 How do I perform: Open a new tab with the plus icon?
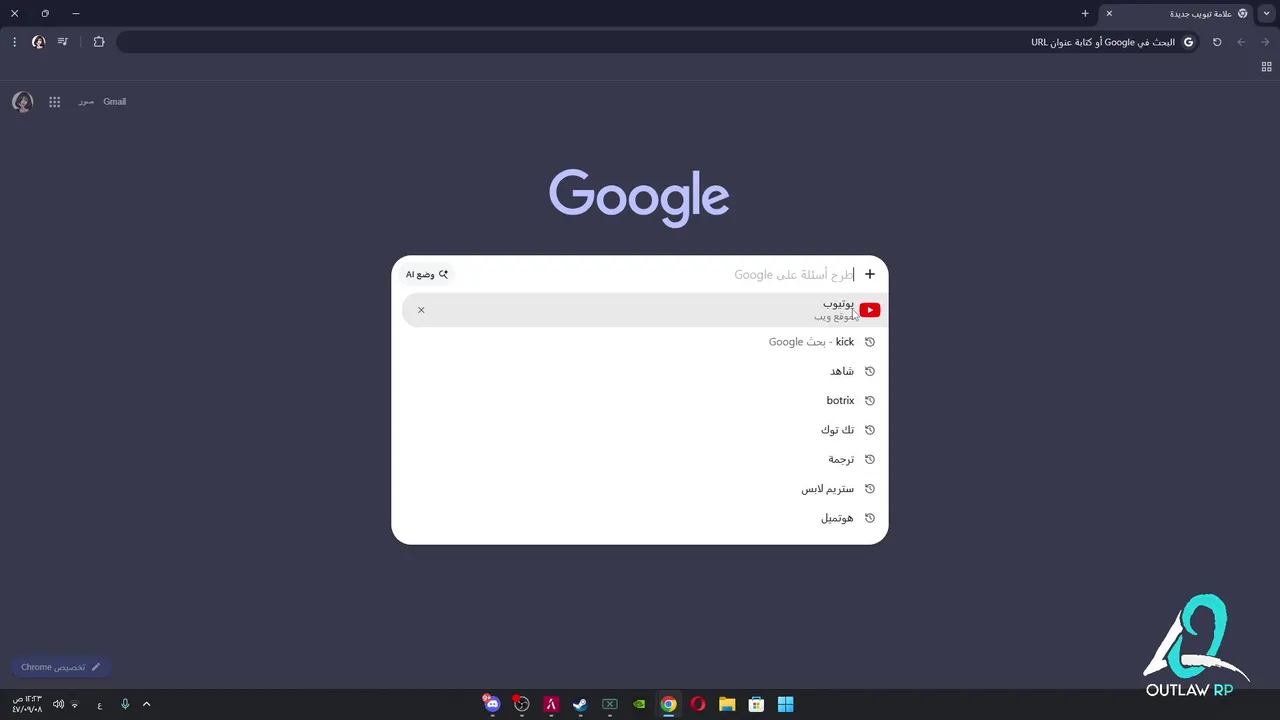pyautogui.click(x=1085, y=13)
